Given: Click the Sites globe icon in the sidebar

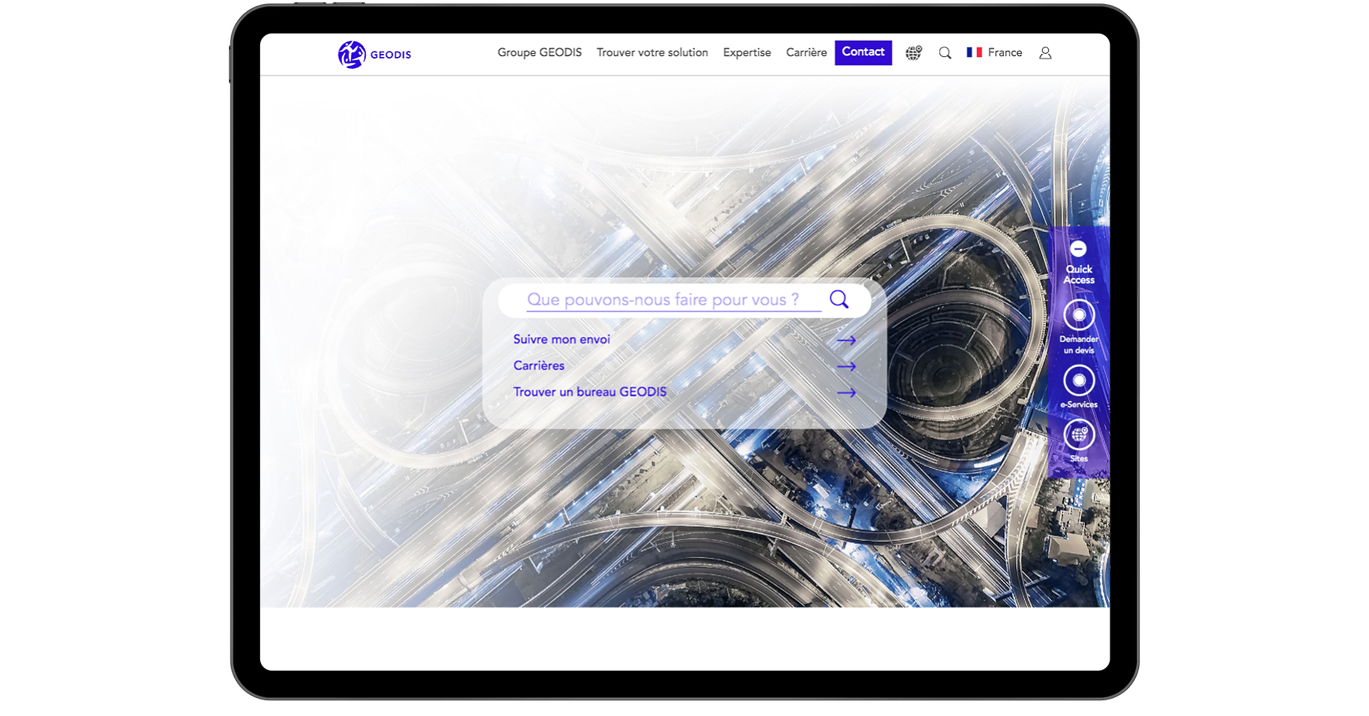Looking at the screenshot, I should tap(1078, 435).
